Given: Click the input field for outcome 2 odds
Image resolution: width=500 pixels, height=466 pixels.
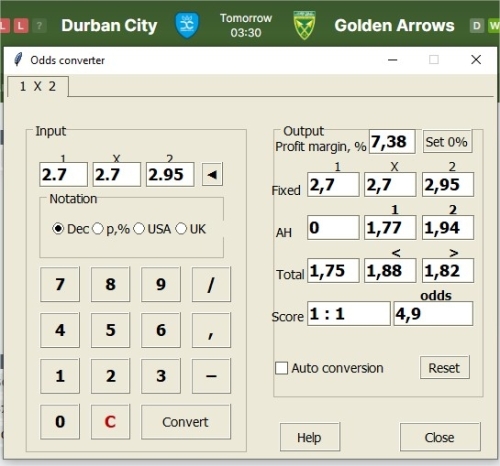Looking at the screenshot, I should tap(170, 174).
